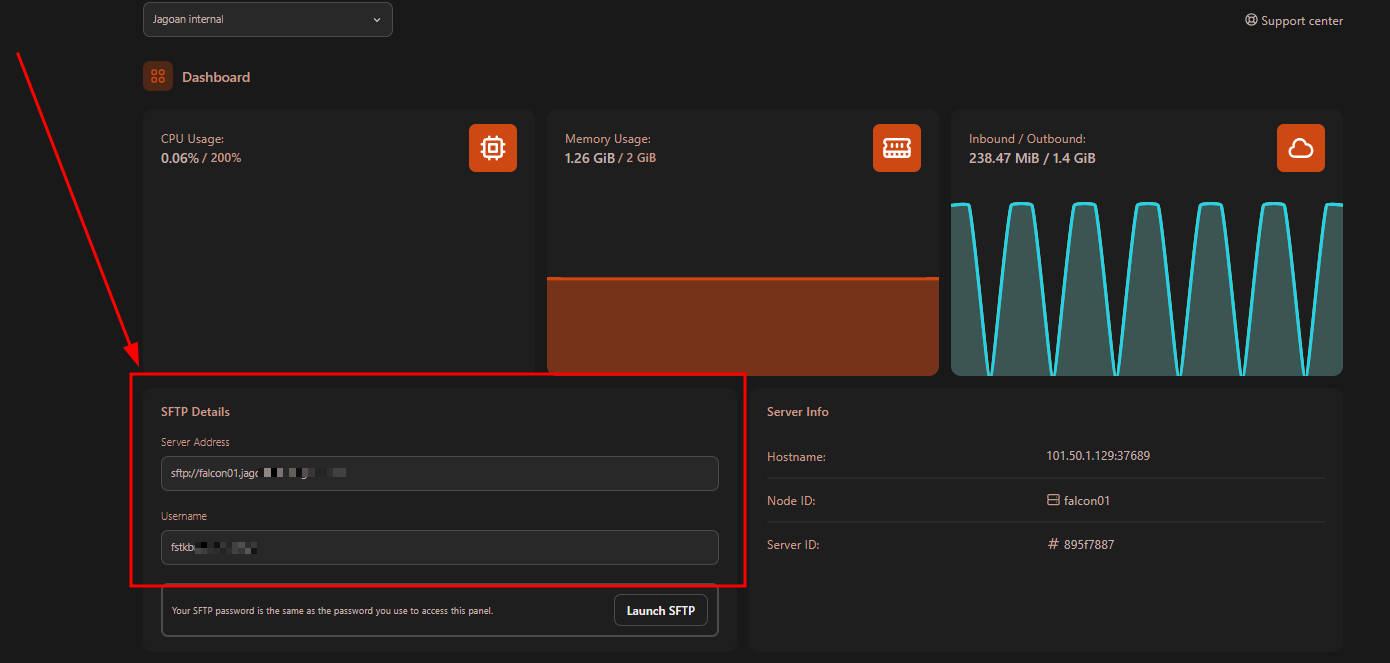Click the Inbound / Outbound network graph

pyautogui.click(x=1147, y=288)
